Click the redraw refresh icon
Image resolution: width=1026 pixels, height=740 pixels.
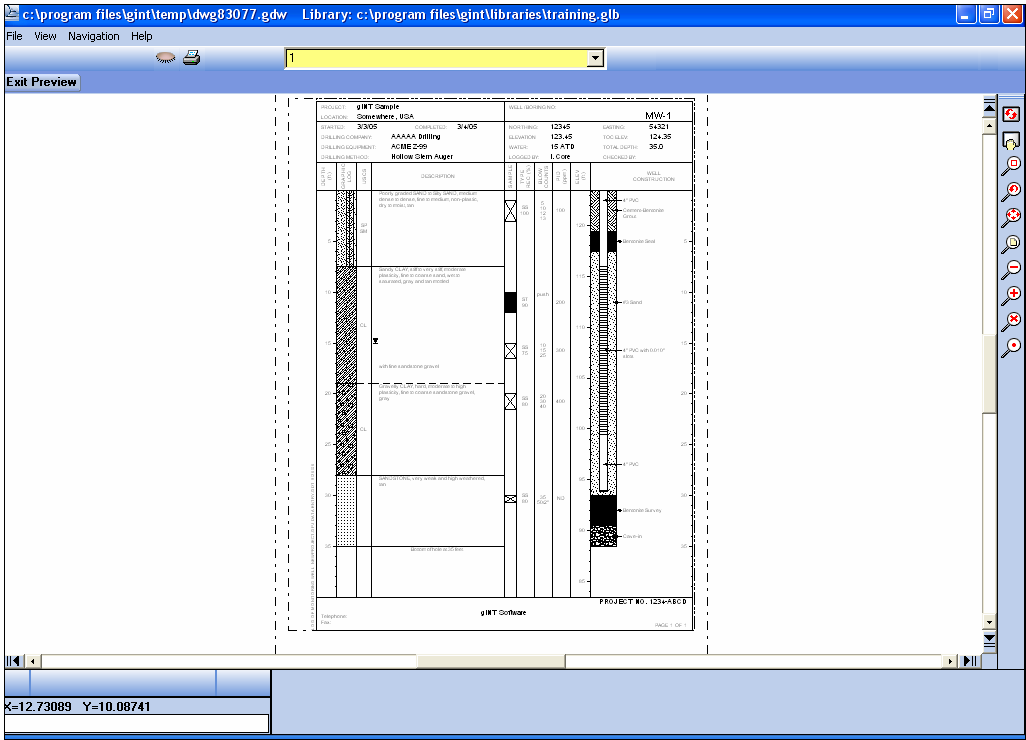click(1011, 115)
